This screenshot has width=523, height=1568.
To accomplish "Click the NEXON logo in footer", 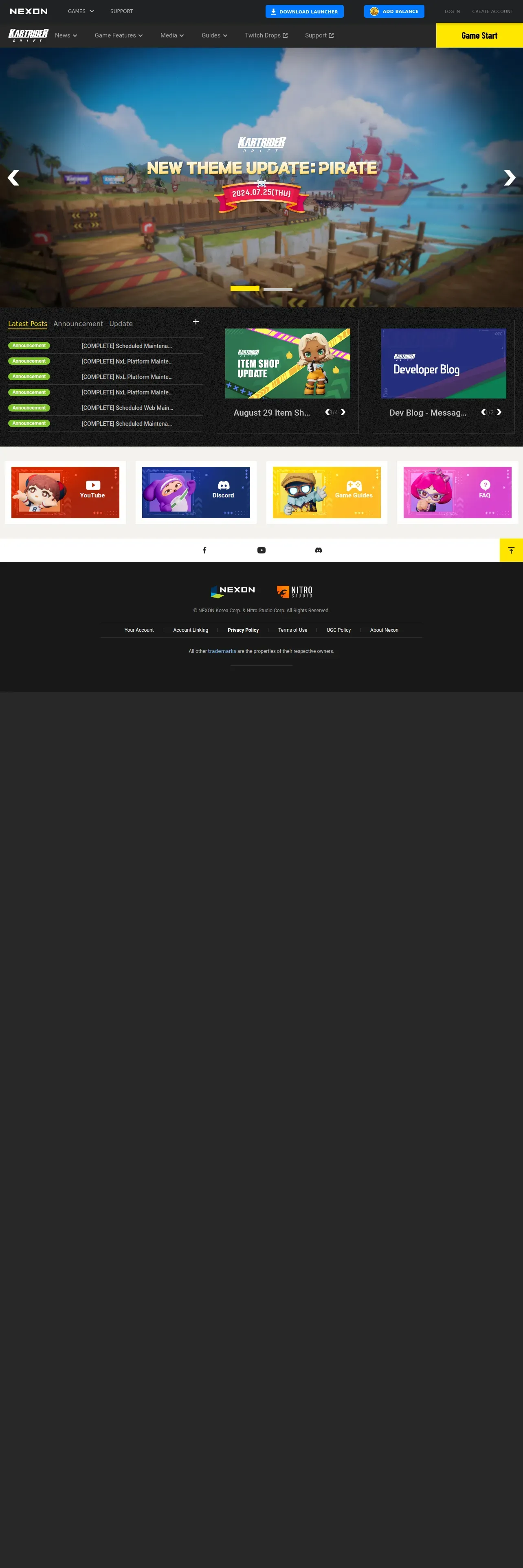I will pos(233,591).
